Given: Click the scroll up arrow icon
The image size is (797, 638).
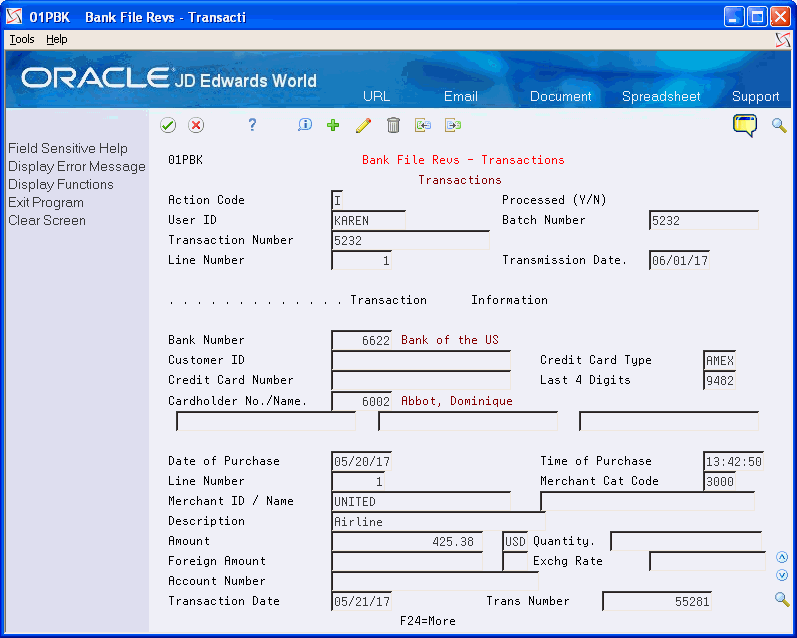Looking at the screenshot, I should [x=782, y=557].
